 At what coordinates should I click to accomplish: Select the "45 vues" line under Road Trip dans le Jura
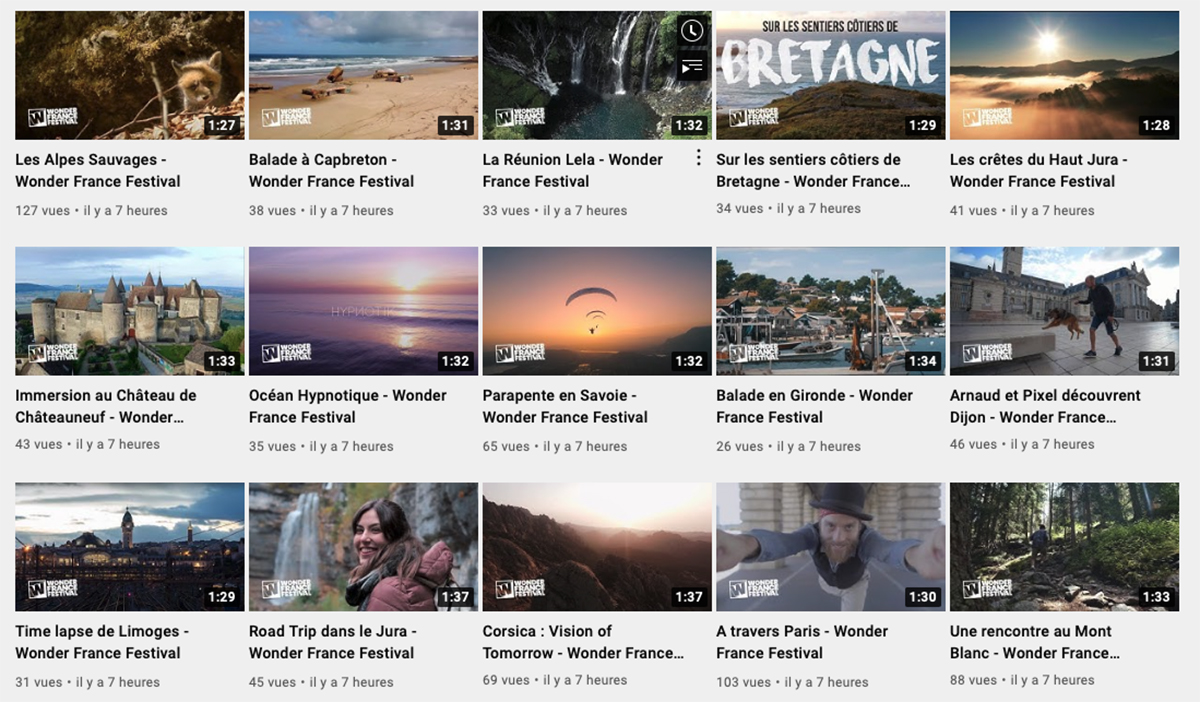click(x=321, y=682)
